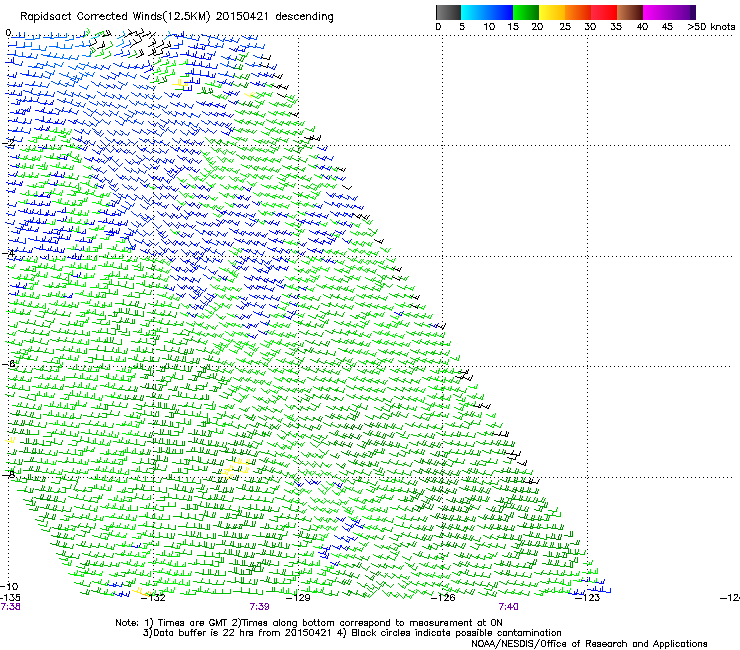
Task: Click the '-4' latitude axis label
Action: (x=8, y=253)
